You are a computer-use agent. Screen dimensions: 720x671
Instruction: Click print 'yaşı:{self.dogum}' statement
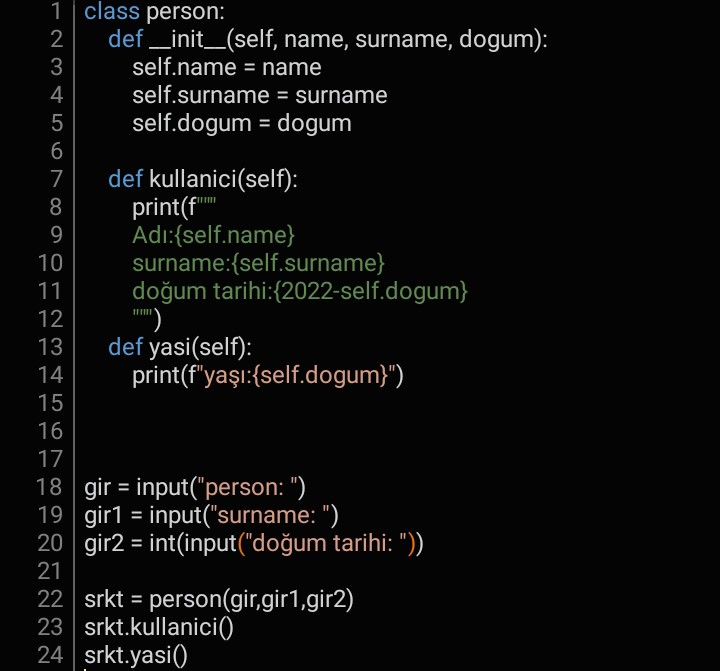point(268,375)
